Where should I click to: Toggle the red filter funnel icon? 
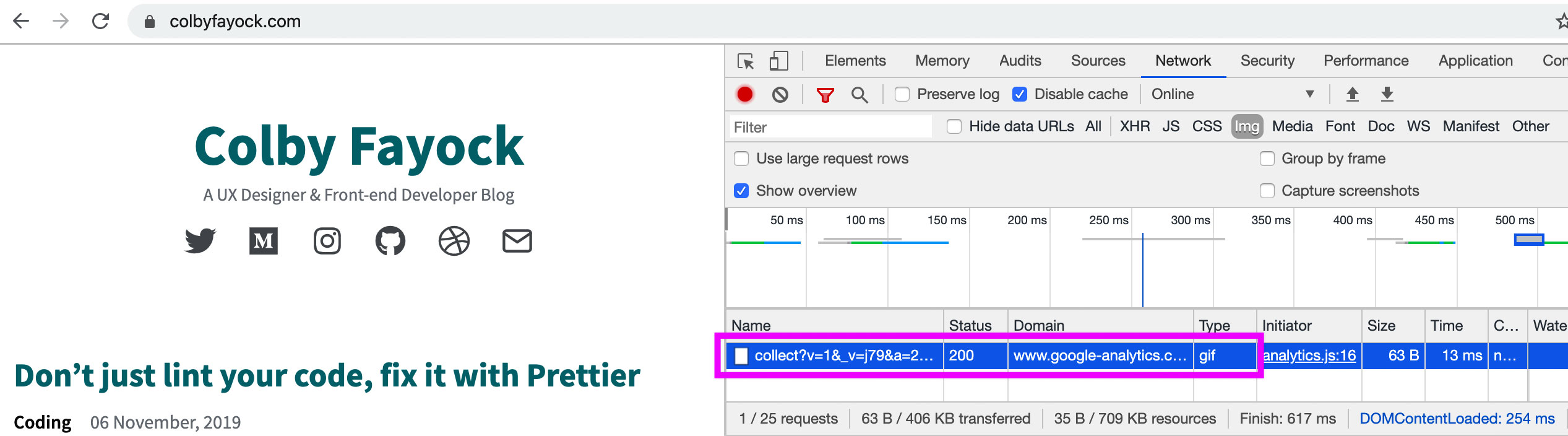[x=825, y=95]
